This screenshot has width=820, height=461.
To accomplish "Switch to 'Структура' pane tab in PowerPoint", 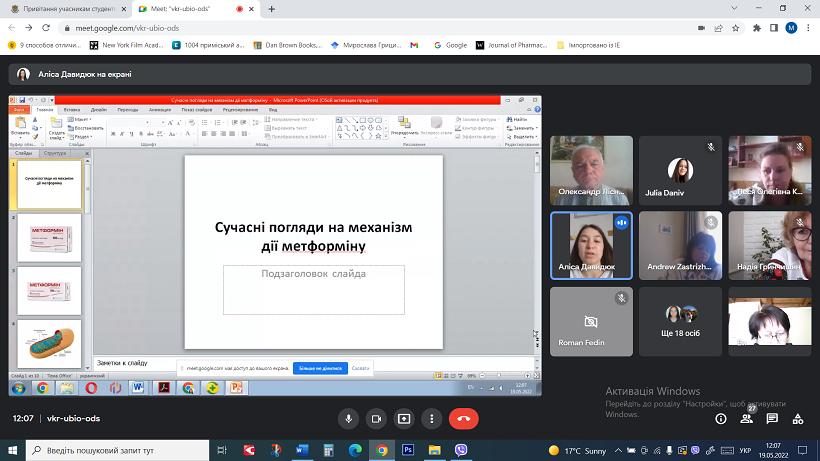I will click(54, 153).
